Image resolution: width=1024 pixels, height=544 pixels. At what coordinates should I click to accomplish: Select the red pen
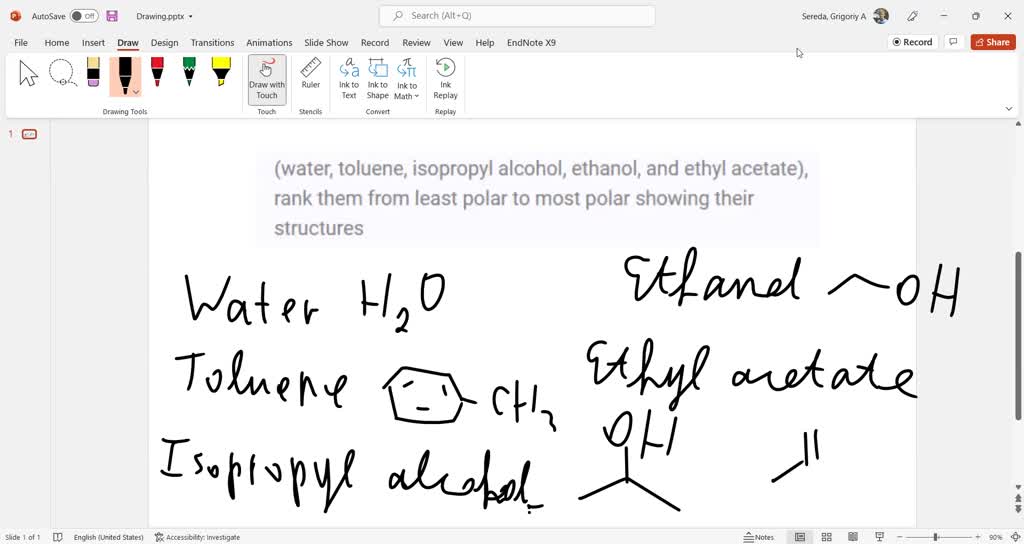pyautogui.click(x=157, y=72)
